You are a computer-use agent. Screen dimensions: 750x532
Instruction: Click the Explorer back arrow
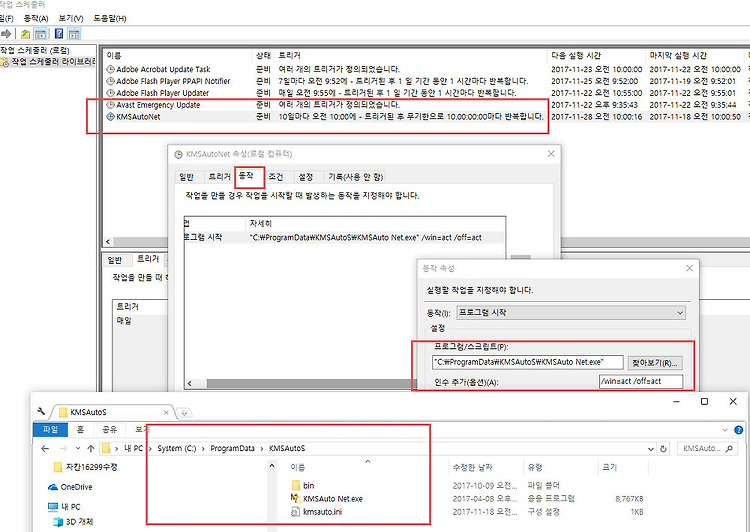point(45,449)
